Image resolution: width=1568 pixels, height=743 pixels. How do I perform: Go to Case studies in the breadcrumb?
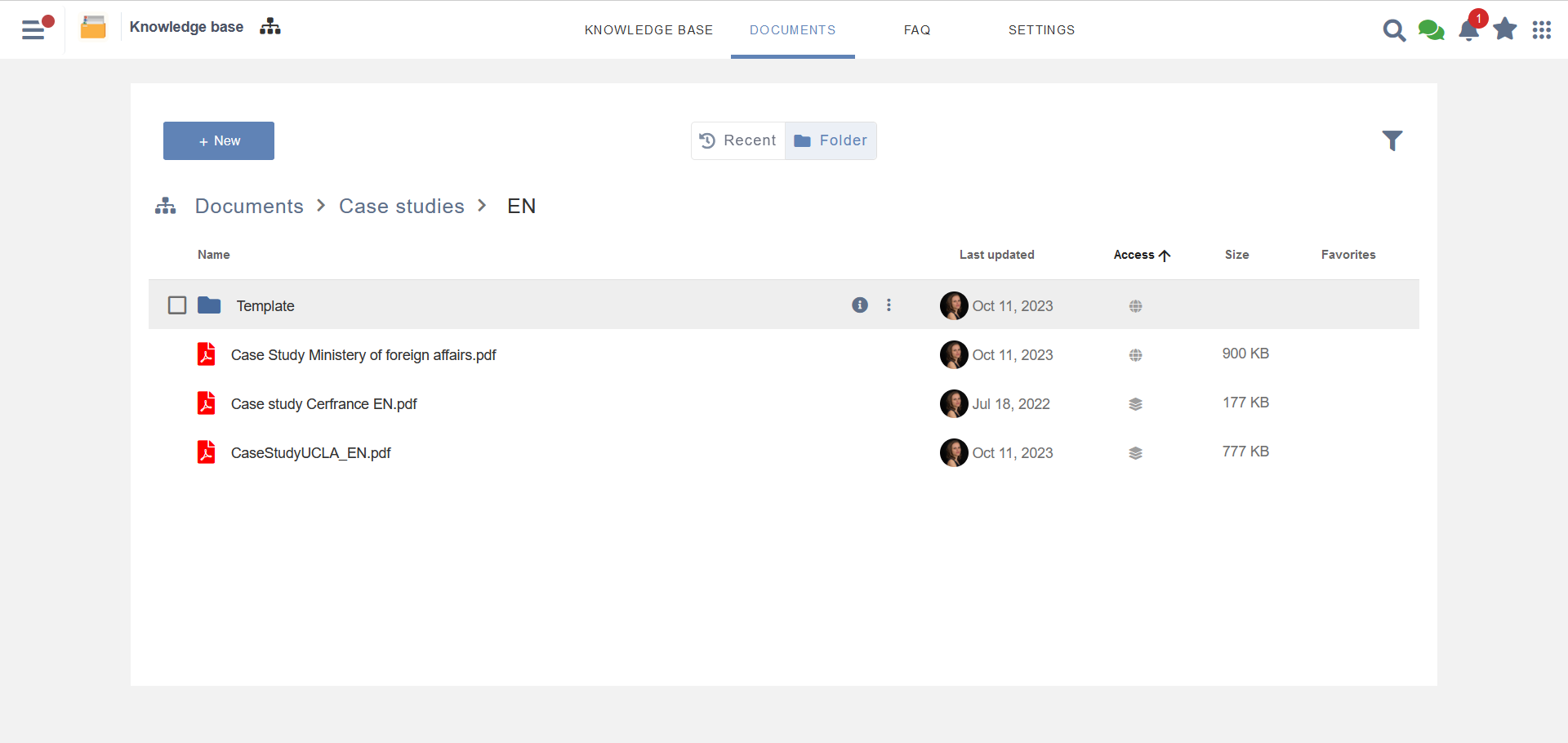(402, 206)
